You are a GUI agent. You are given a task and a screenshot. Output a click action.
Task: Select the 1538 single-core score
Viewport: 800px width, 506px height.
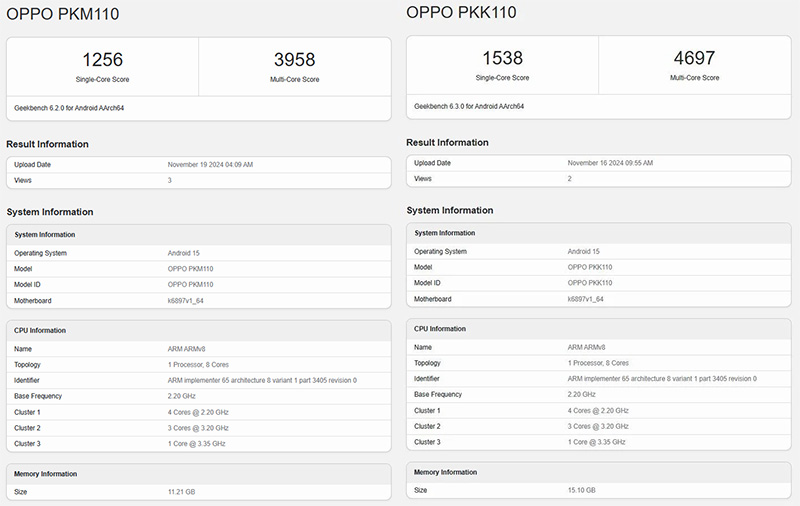[x=503, y=58]
